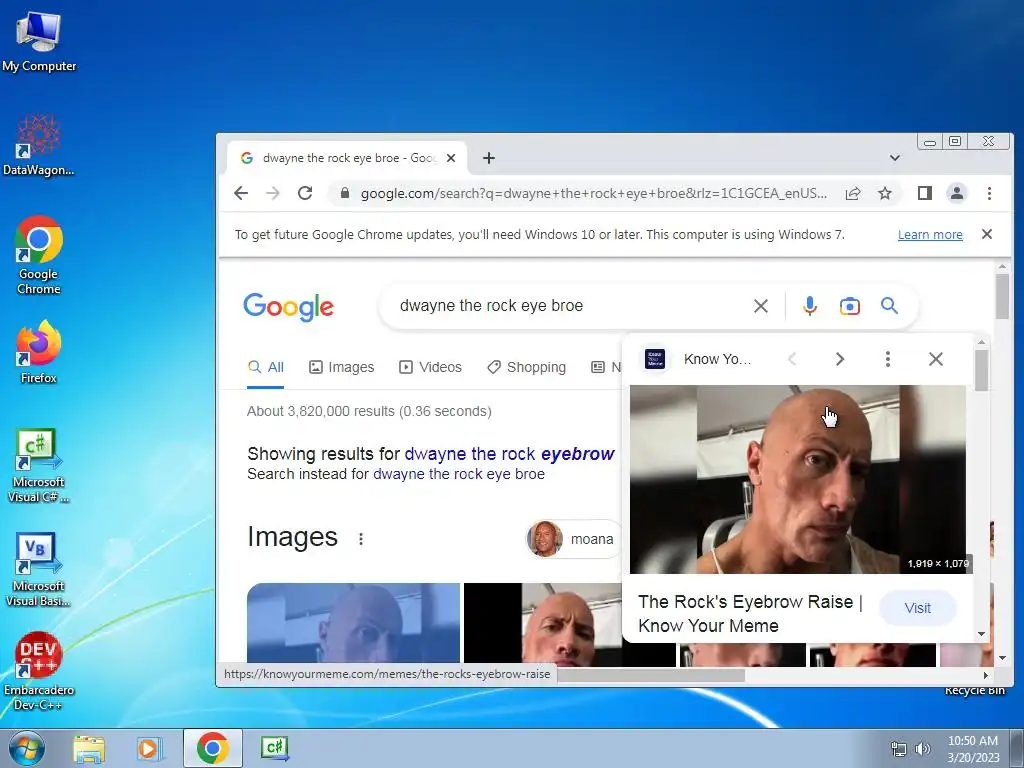
Task: Clear the search box text
Action: 761,306
